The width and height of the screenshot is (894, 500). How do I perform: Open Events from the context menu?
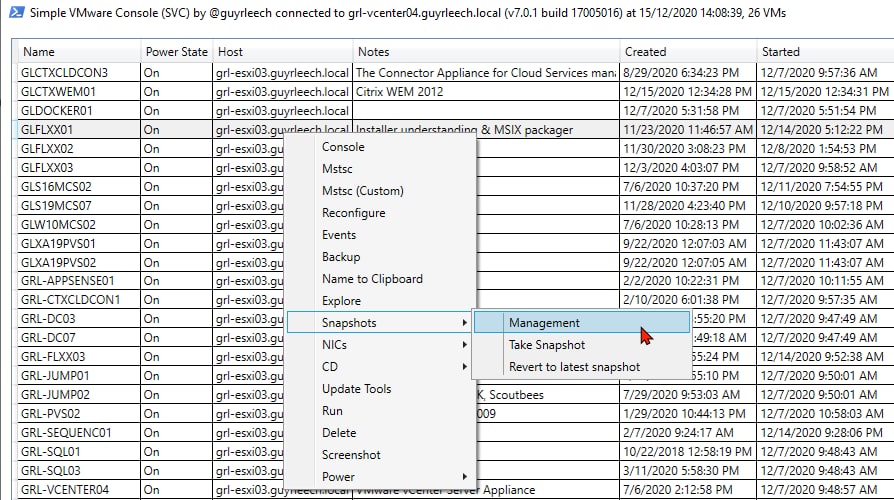(x=339, y=235)
